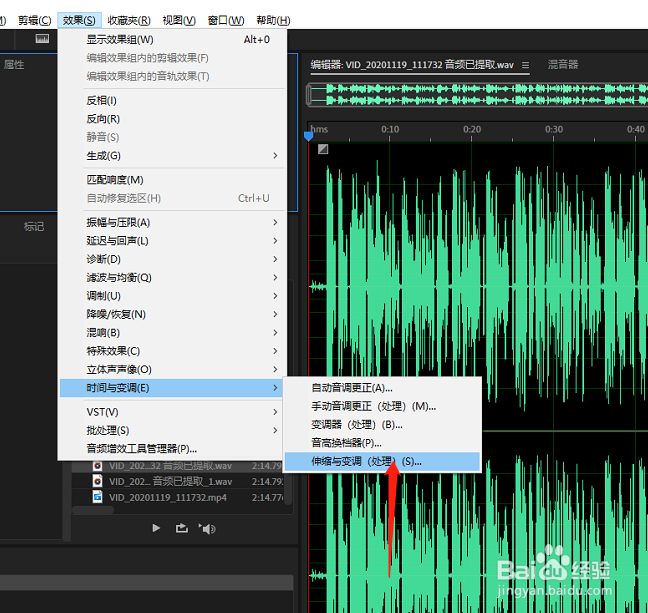The width and height of the screenshot is (648, 613).
Task: Open the 收藏夹(R) menu
Action: 129,20
